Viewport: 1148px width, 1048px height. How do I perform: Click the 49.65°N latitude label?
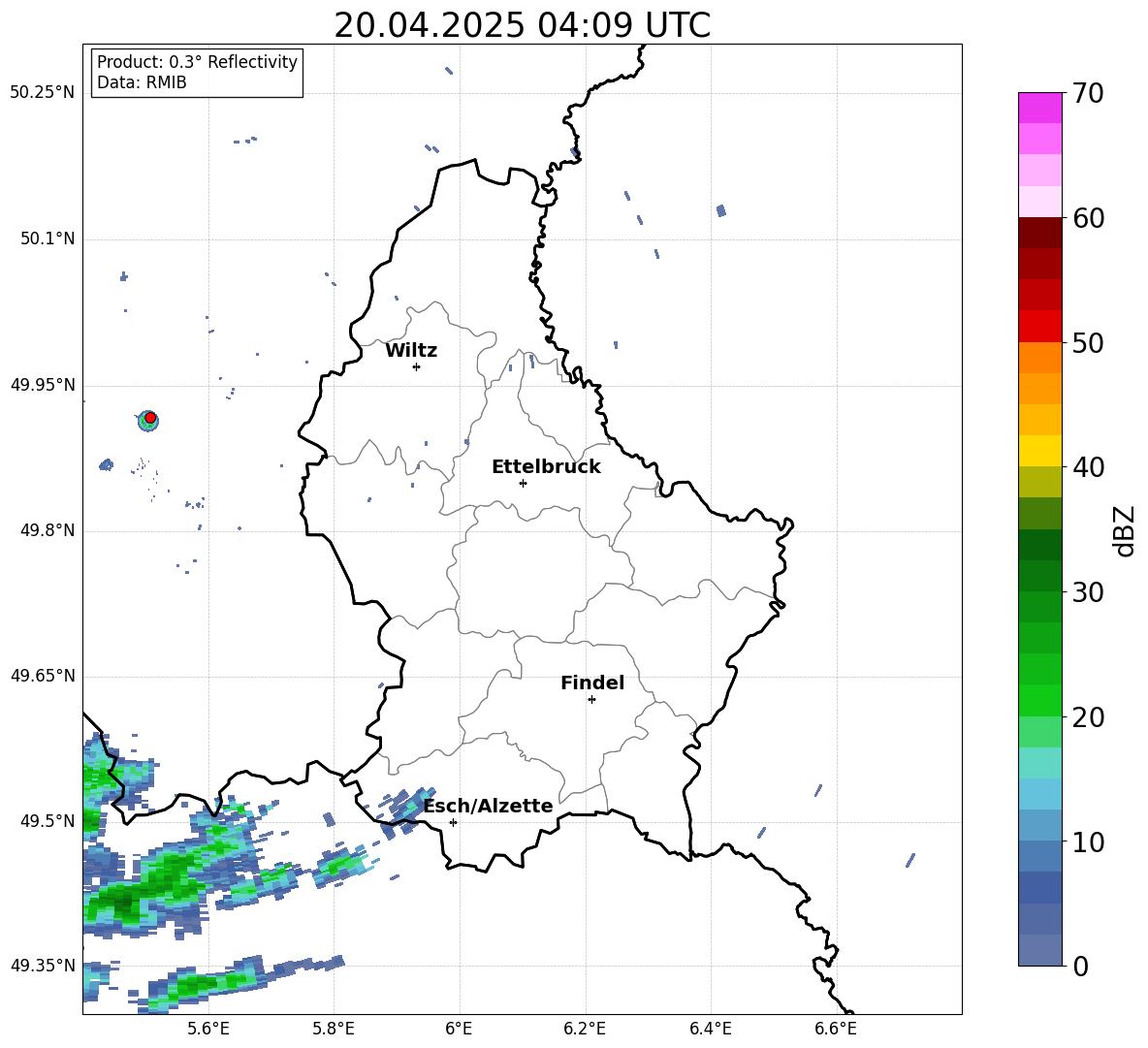tap(42, 676)
